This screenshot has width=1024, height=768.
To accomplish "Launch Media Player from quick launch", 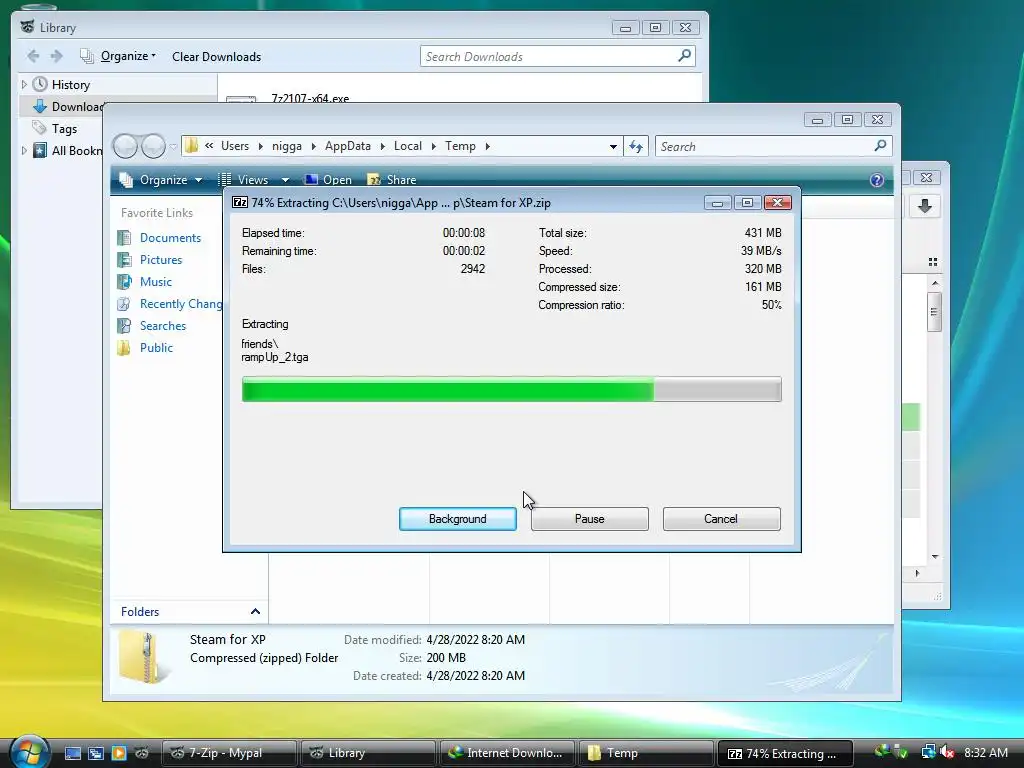I will tap(119, 753).
